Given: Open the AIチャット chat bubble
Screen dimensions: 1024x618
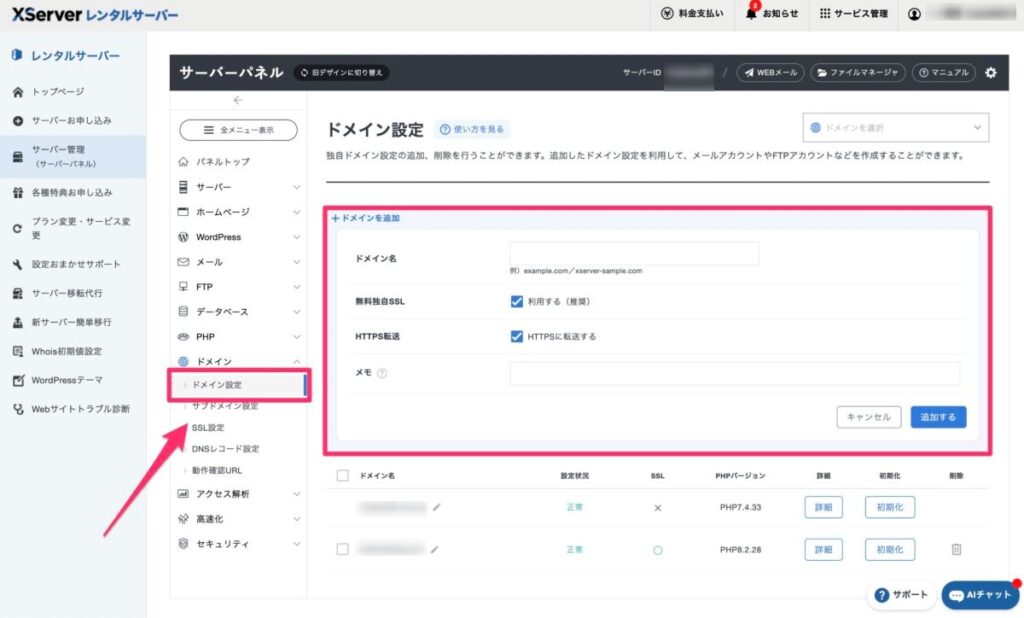Looking at the screenshot, I should [980, 595].
